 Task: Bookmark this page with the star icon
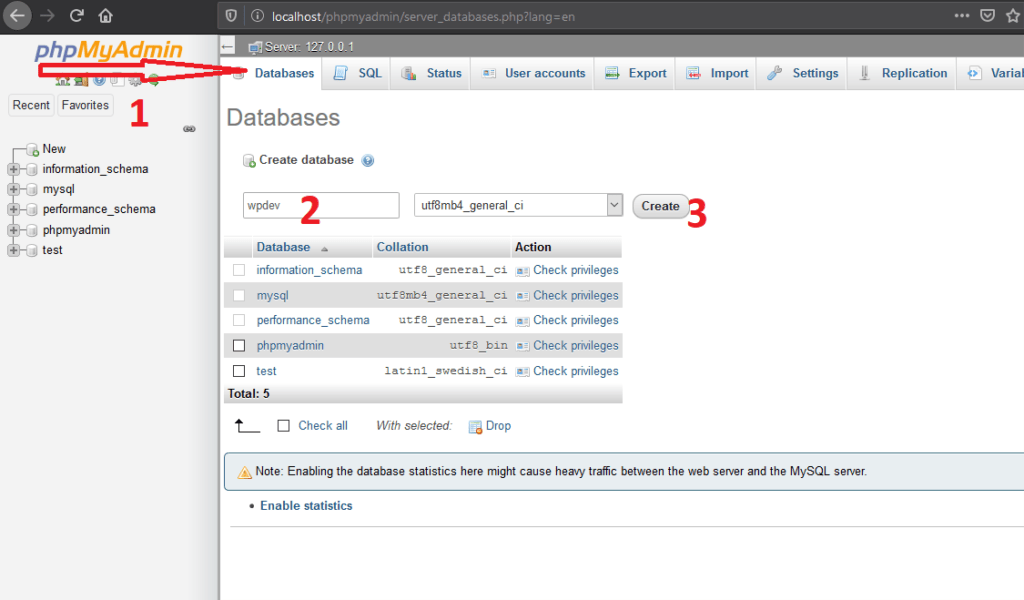tap(1013, 16)
